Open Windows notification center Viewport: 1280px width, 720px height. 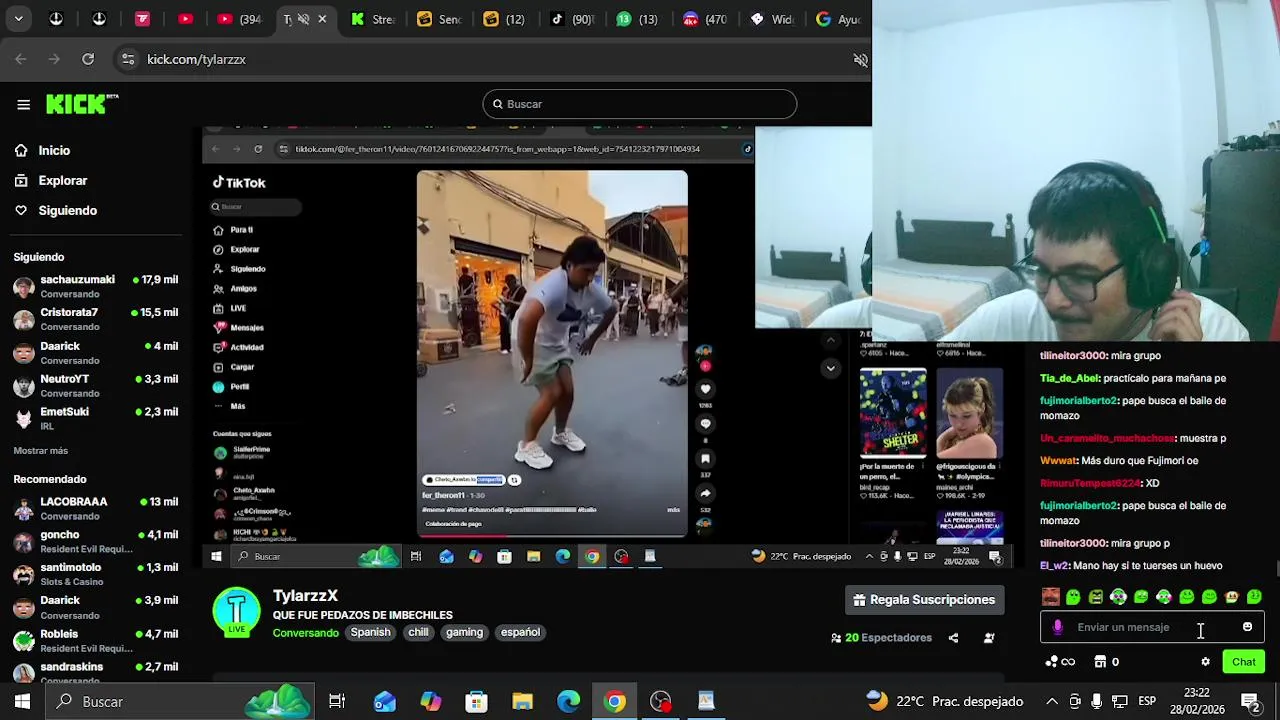pos(1250,701)
